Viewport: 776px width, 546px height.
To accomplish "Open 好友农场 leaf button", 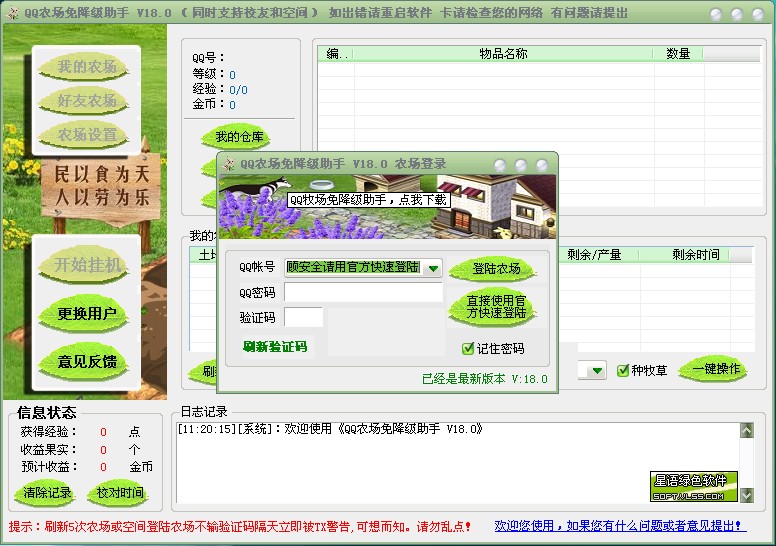I will (x=86, y=101).
